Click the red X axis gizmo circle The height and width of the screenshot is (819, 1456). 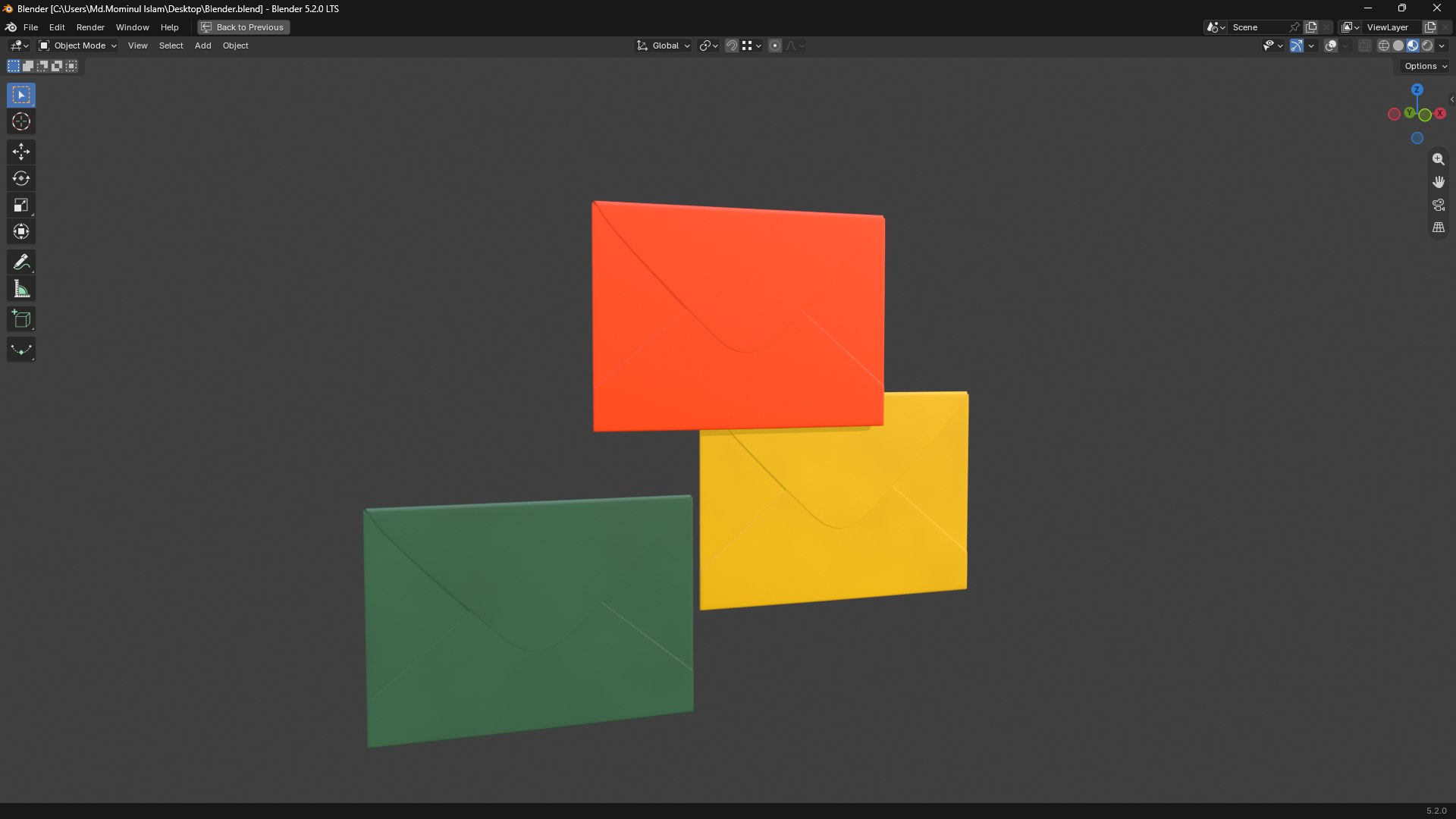1440,114
